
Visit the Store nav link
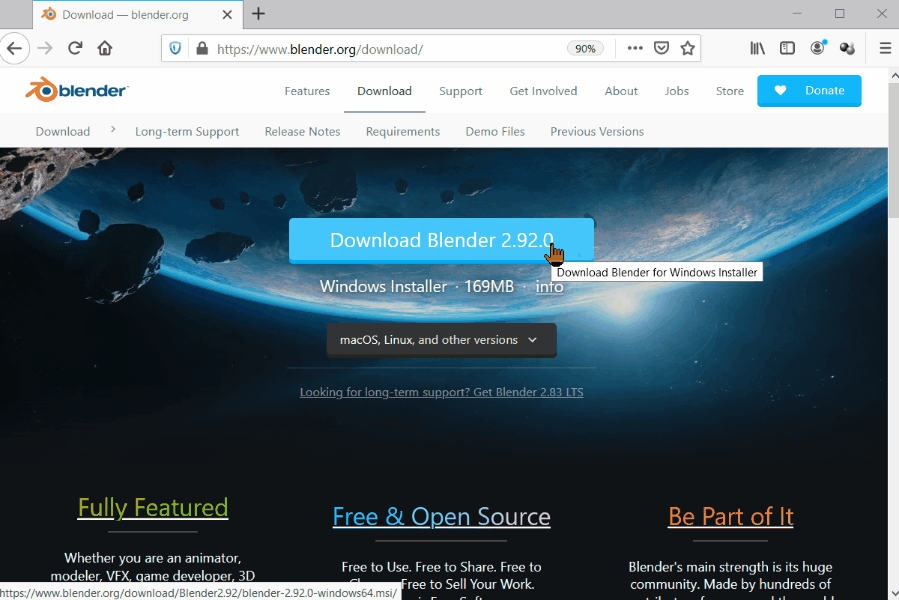[x=729, y=91]
